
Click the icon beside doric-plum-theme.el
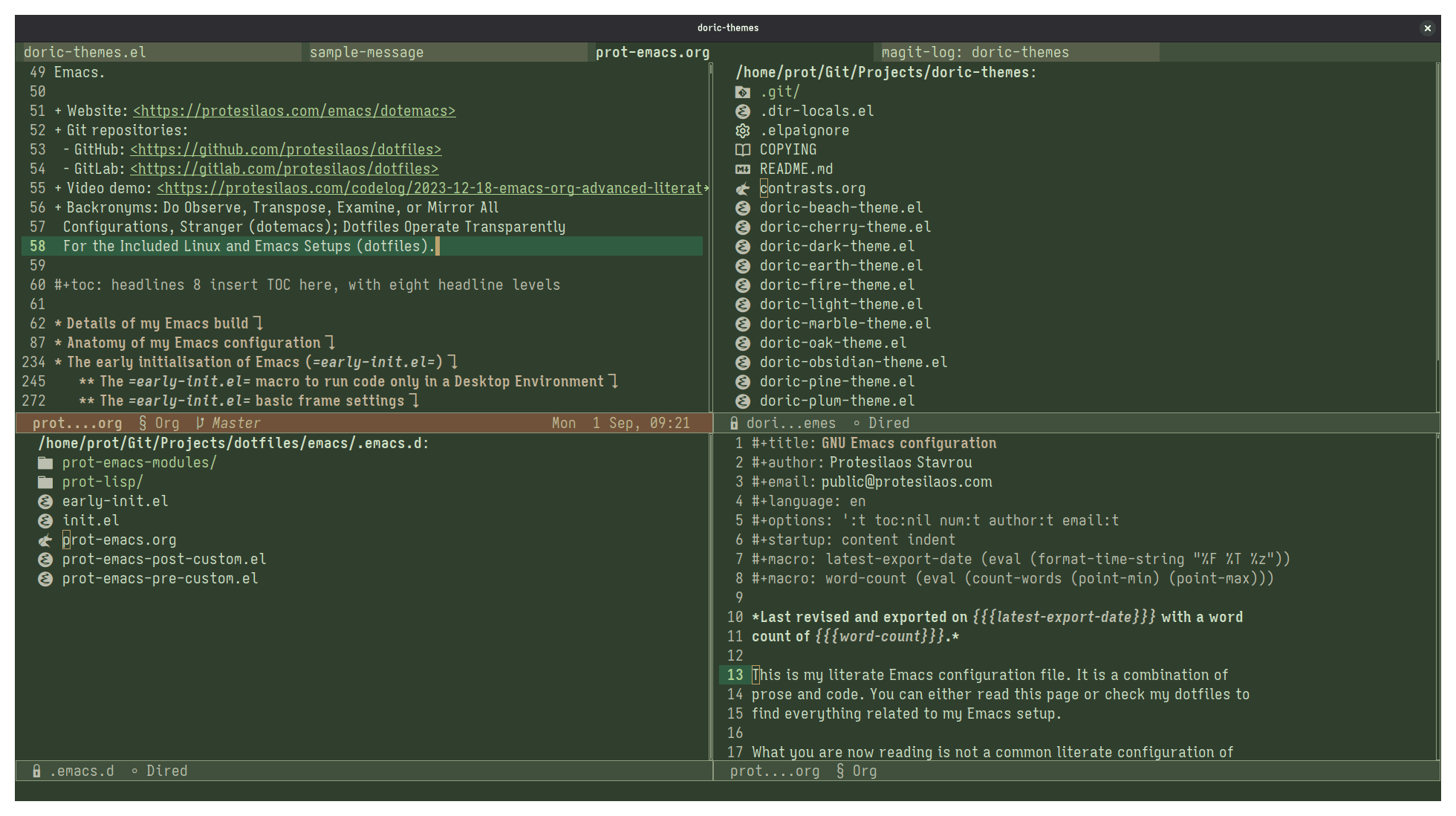(742, 401)
